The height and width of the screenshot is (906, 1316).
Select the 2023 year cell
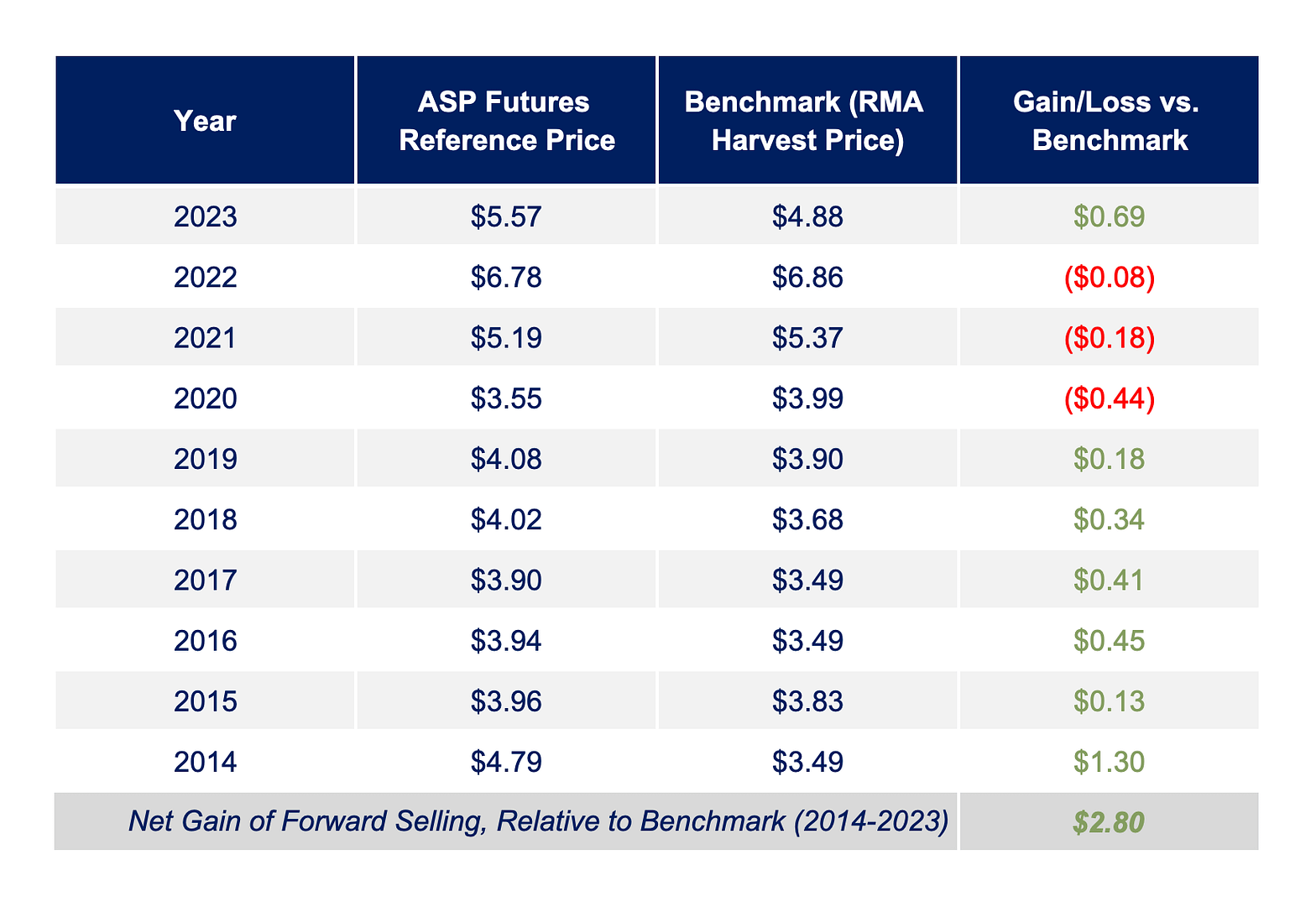[x=205, y=217]
